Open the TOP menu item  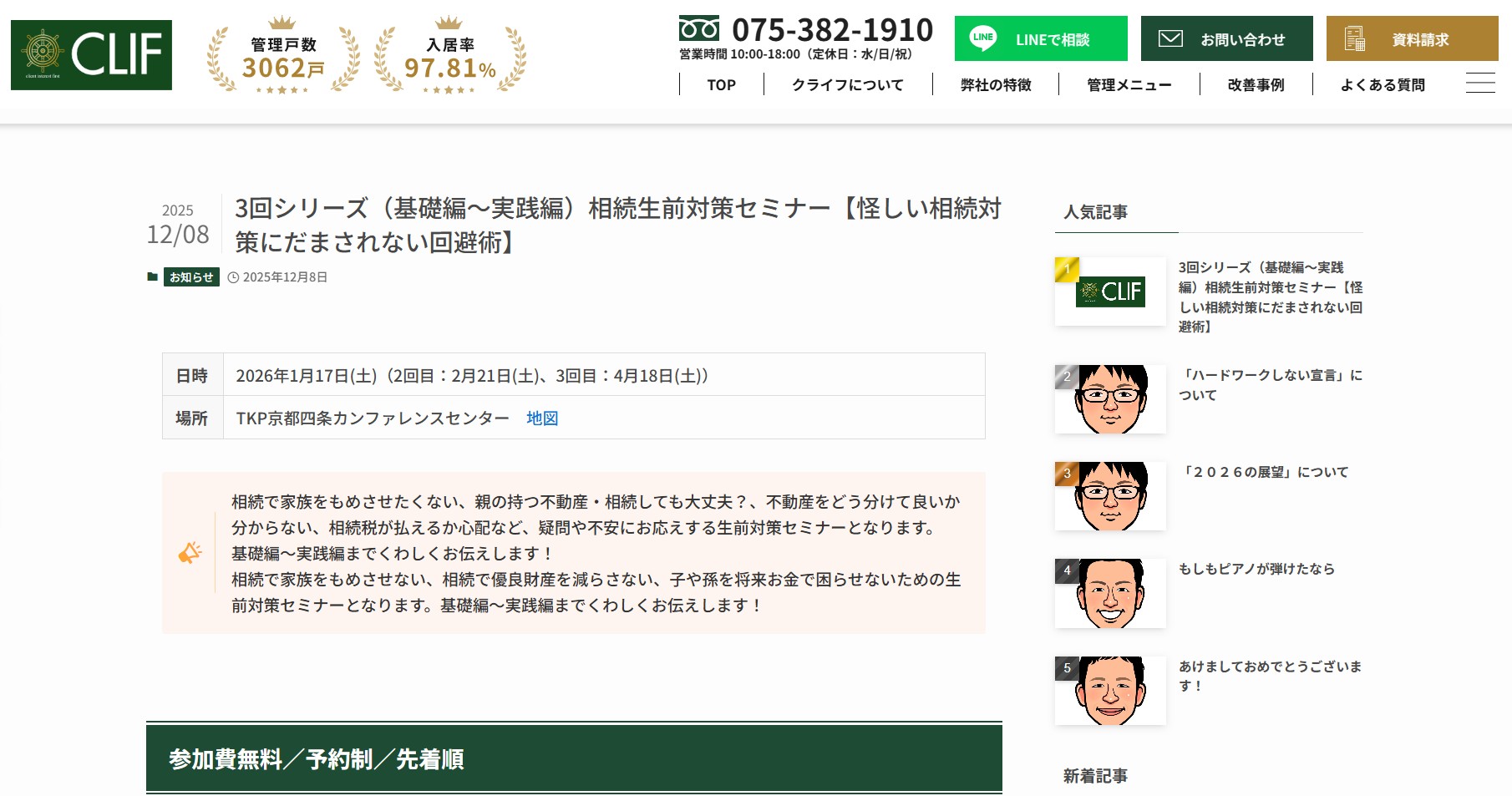pos(721,84)
